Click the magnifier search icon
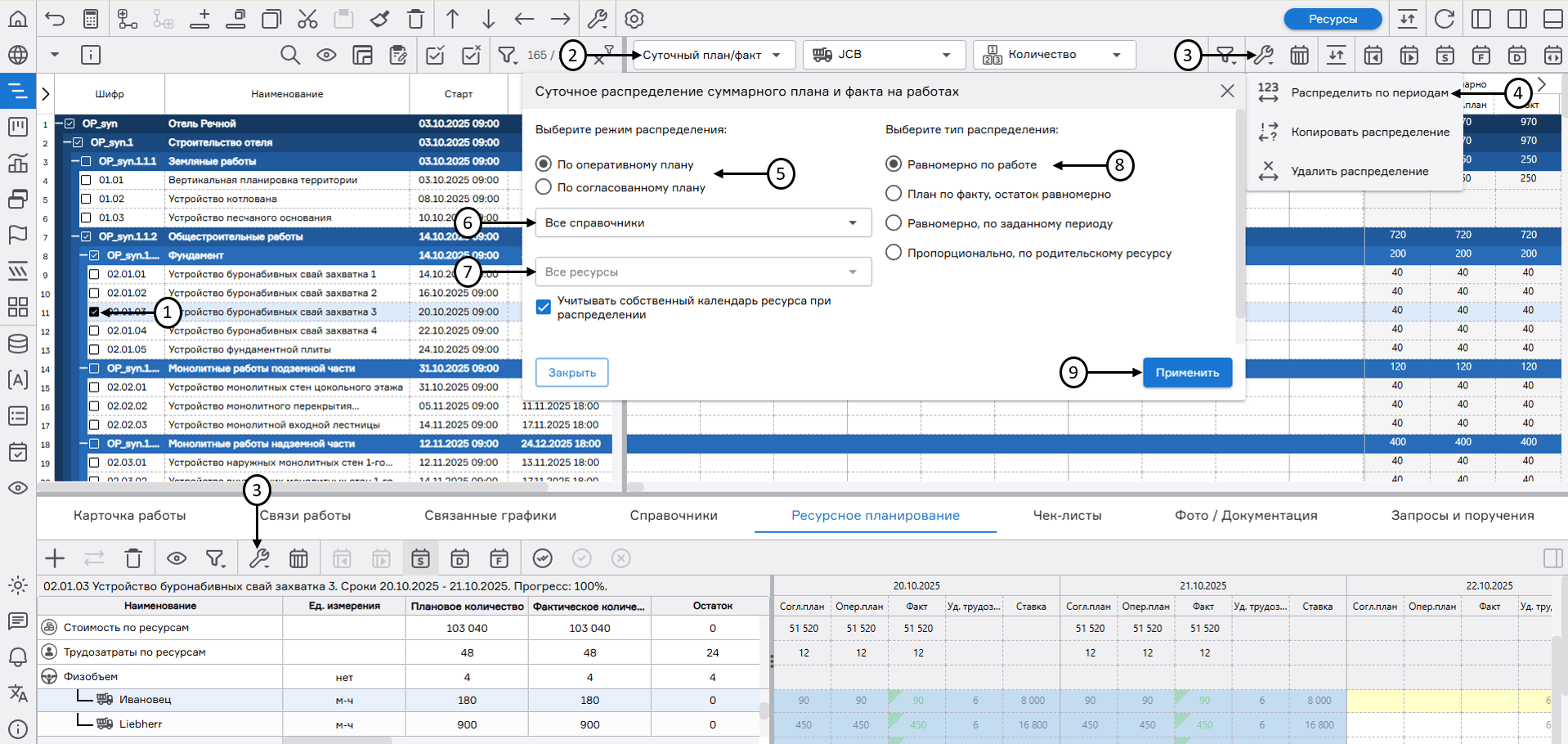This screenshot has height=744, width=1568. point(290,55)
